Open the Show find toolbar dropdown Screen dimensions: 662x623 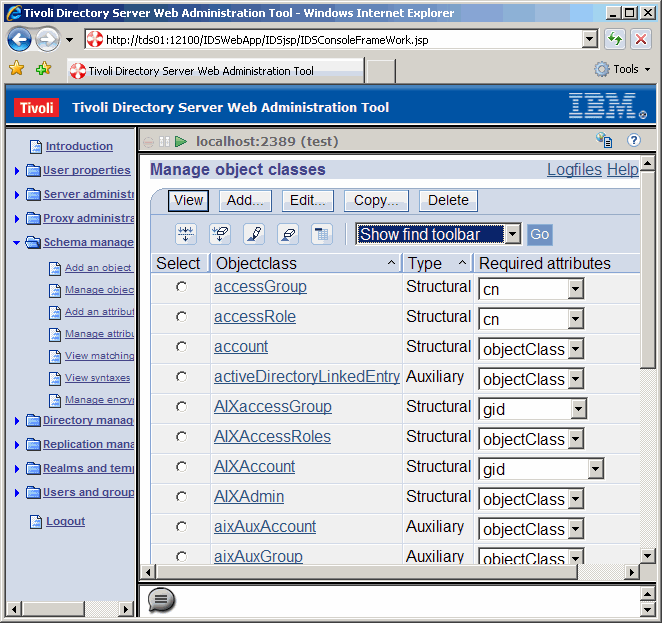(x=512, y=235)
